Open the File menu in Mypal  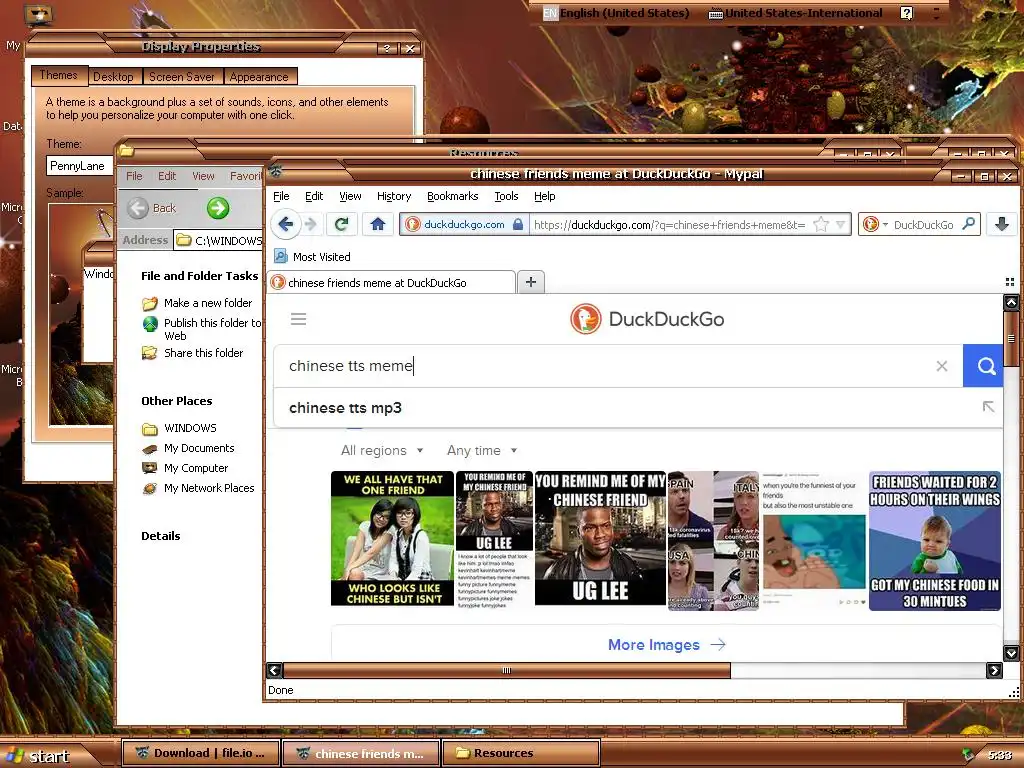pos(281,196)
